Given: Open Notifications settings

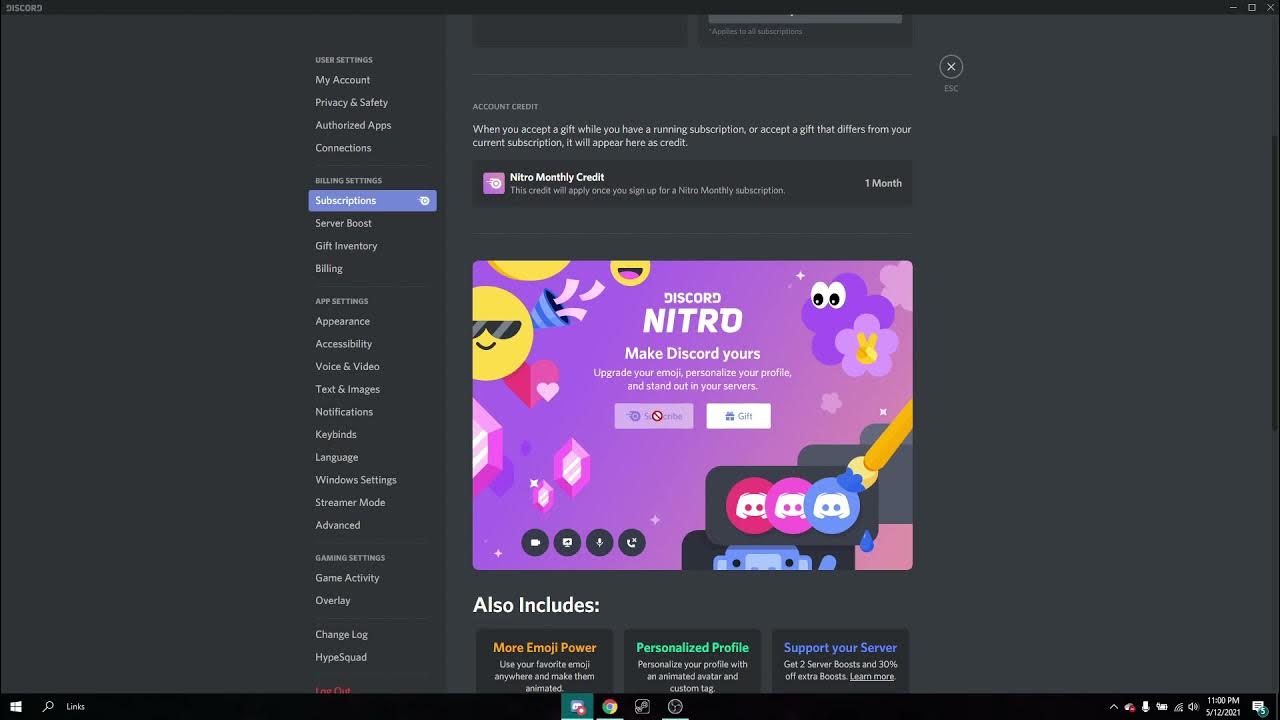Looking at the screenshot, I should (344, 412).
